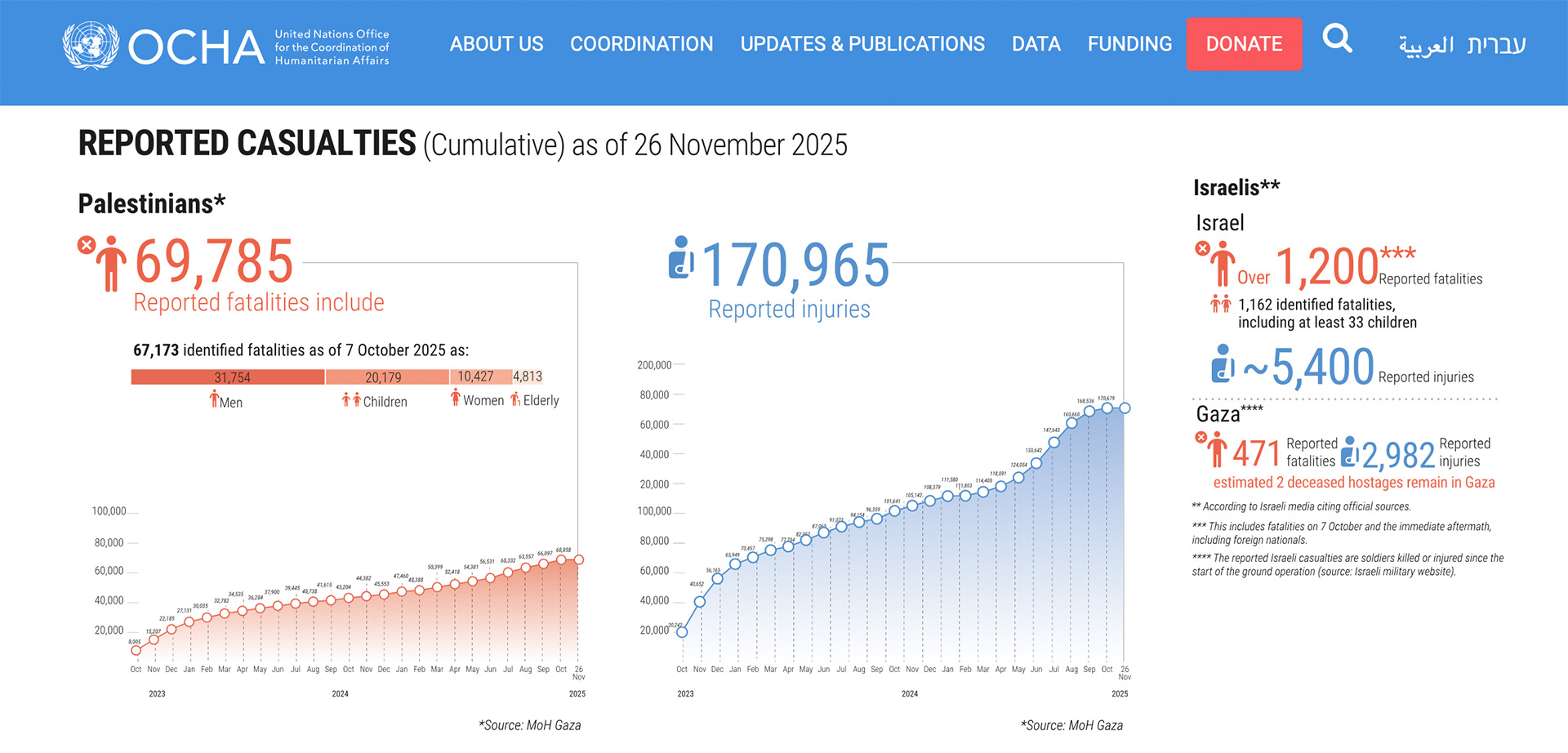The height and width of the screenshot is (753, 1568).
Task: Open the Coordination menu
Action: [641, 44]
